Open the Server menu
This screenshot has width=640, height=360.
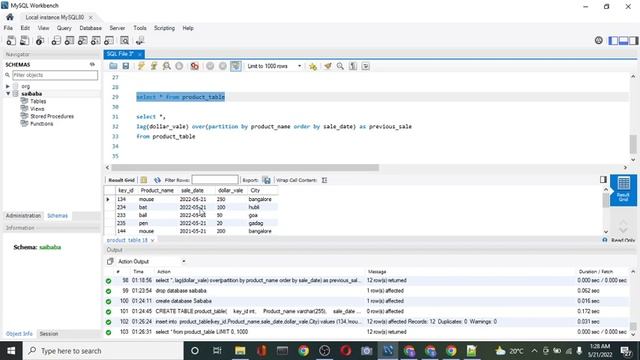[117, 28]
